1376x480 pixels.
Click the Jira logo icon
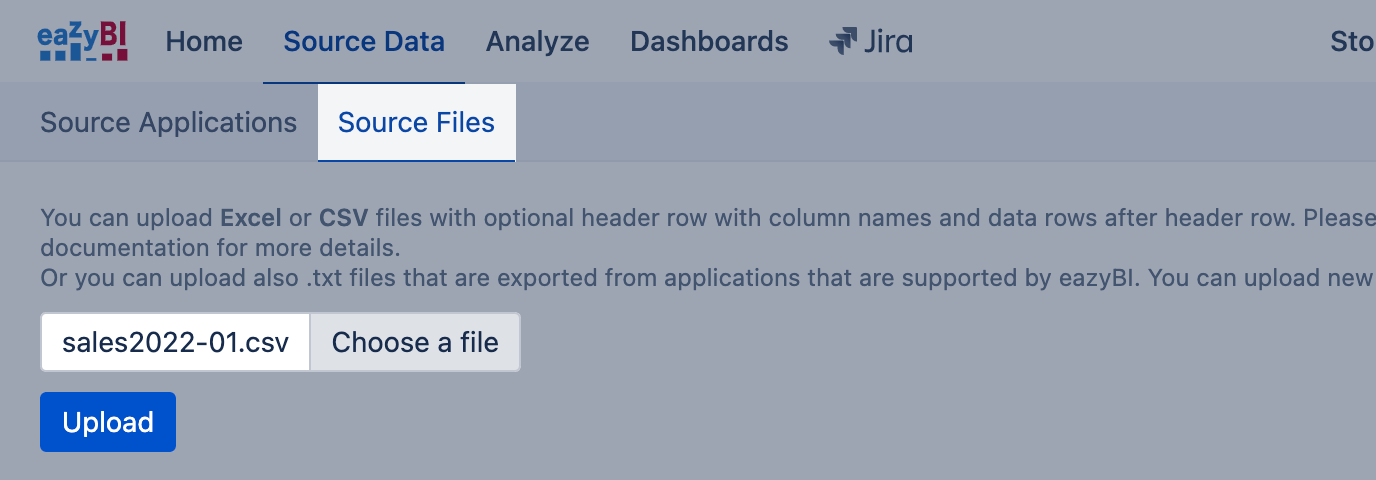[843, 42]
